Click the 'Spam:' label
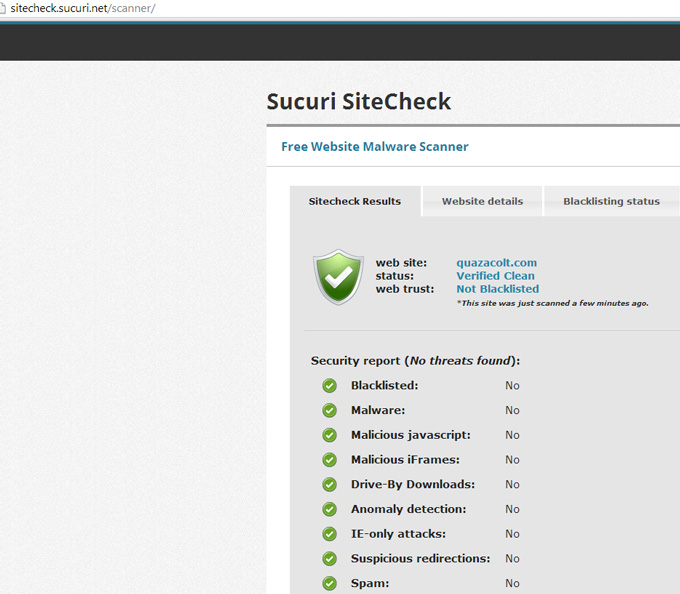 point(370,583)
